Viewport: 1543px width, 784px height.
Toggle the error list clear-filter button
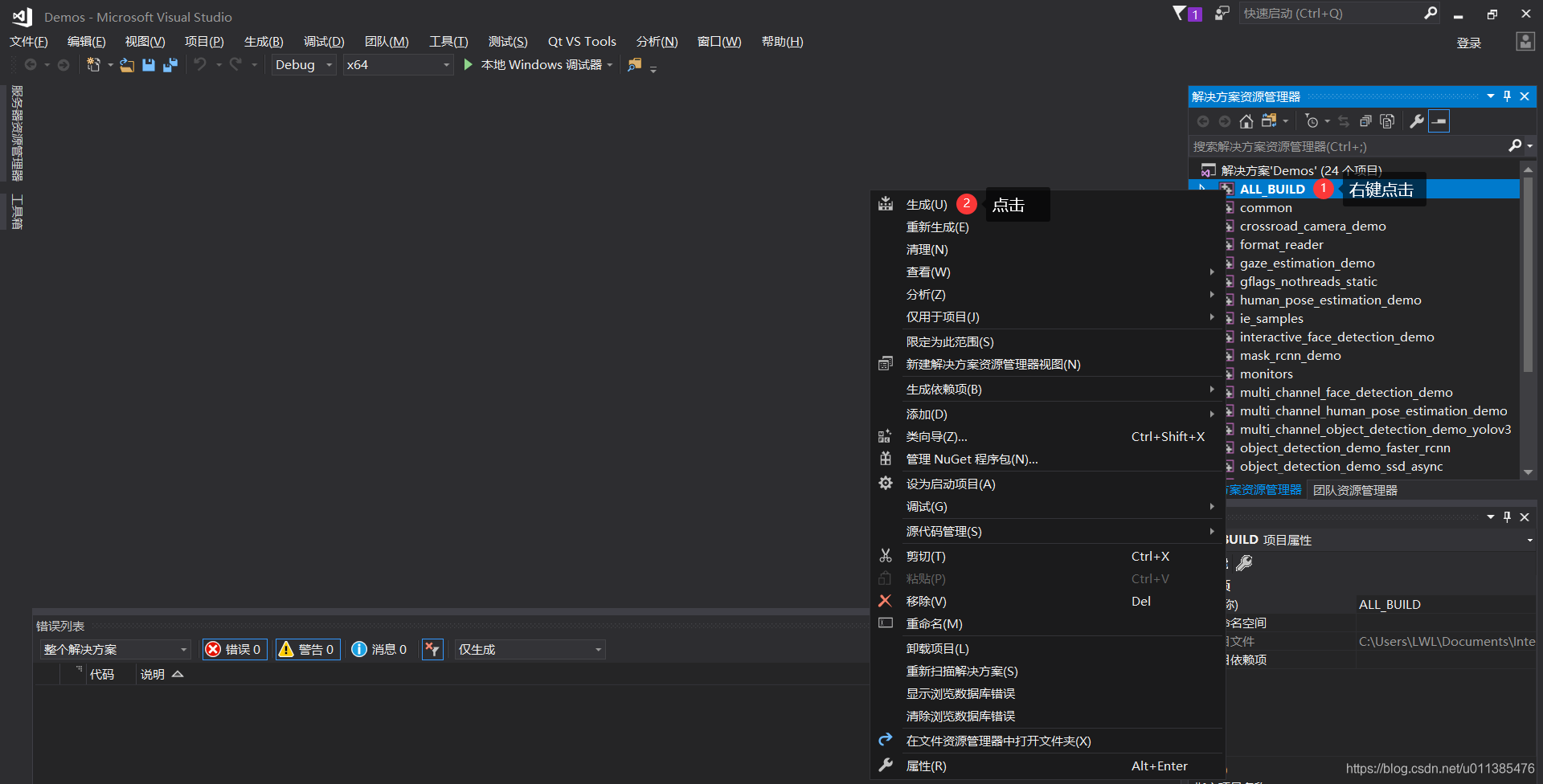pos(432,649)
